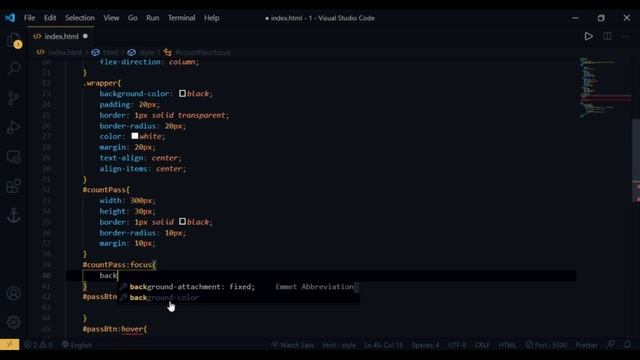Click the '#countPass:focus{' selector line
Screen dimensions: 640x360
point(119,264)
